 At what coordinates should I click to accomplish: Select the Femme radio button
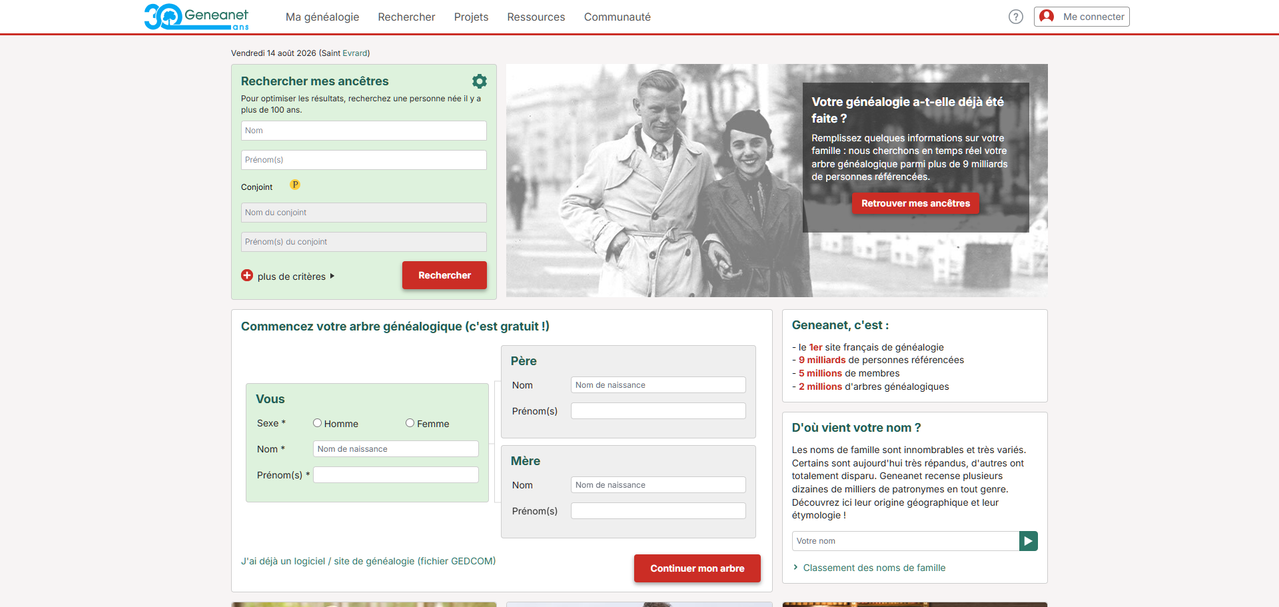pyautogui.click(x=410, y=423)
